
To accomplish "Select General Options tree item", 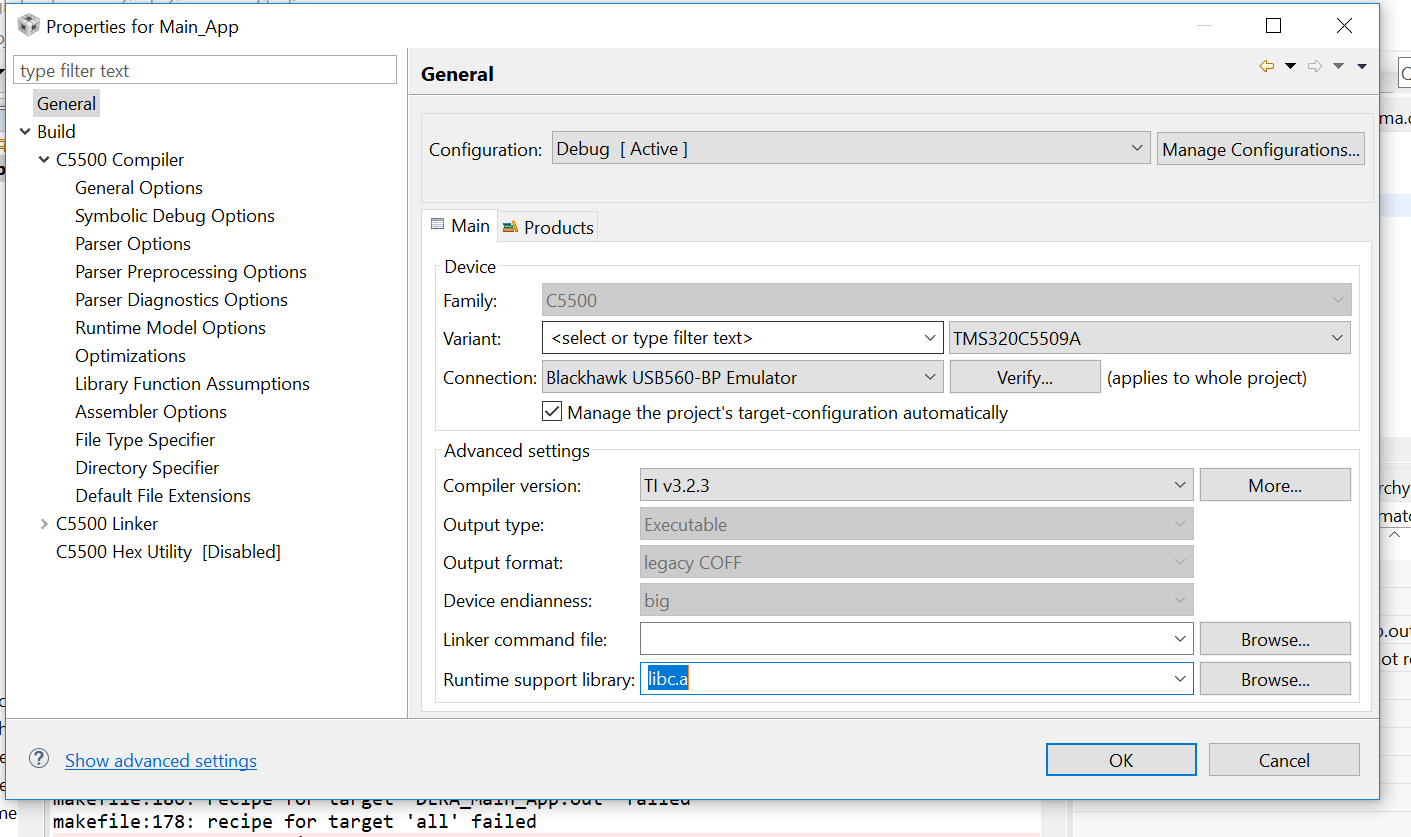I will point(139,187).
